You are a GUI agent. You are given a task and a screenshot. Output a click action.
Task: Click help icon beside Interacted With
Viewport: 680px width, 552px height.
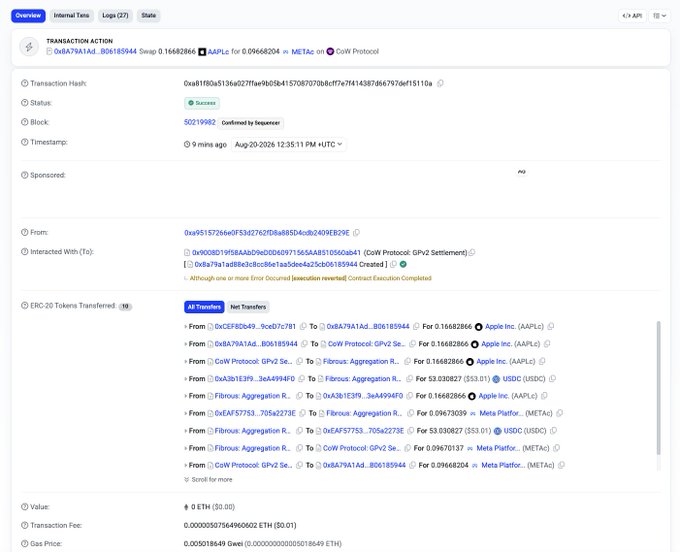coord(25,252)
